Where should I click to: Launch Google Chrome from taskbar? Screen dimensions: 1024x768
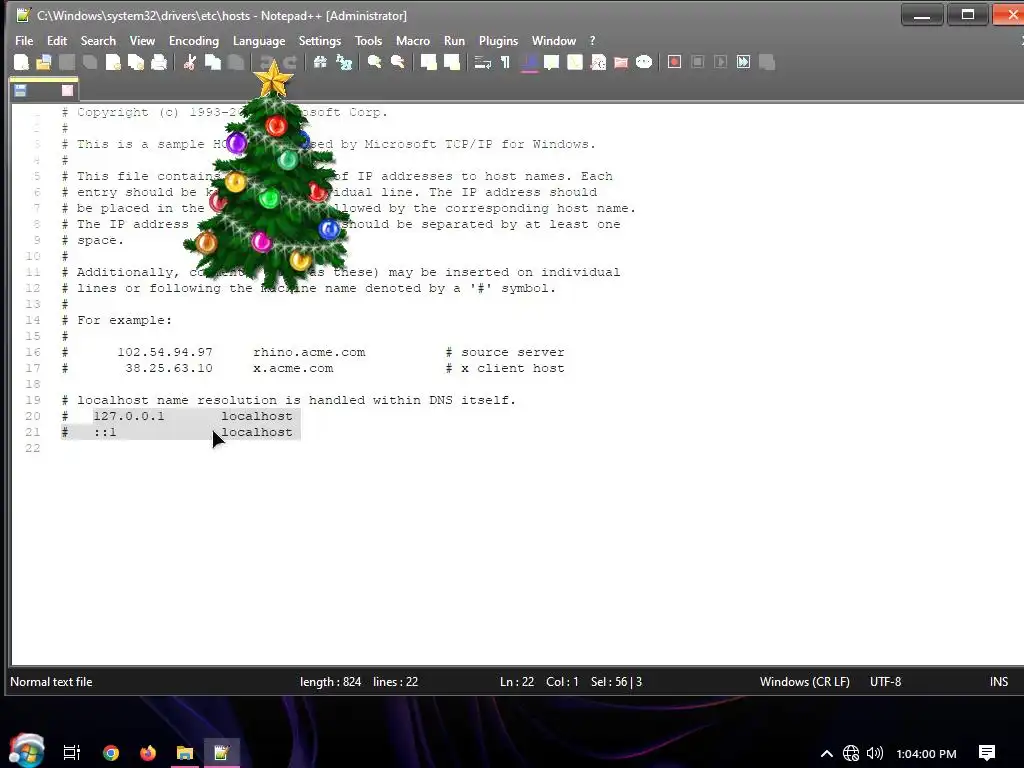(111, 753)
